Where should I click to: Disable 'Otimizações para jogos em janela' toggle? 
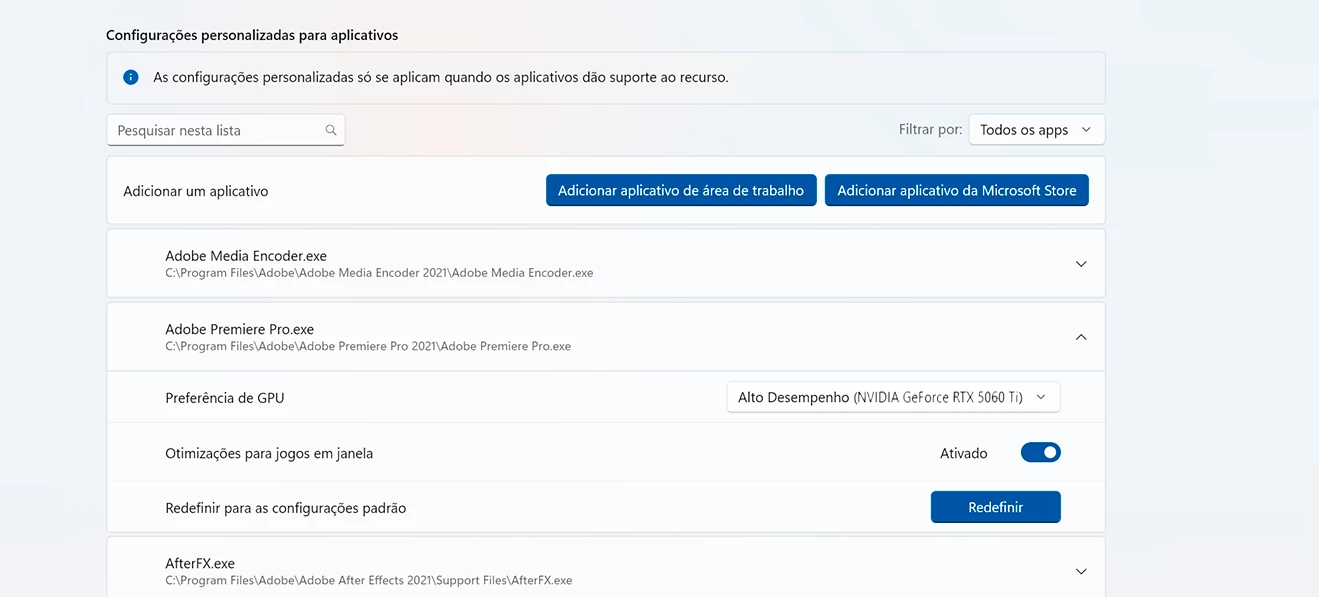click(x=1040, y=453)
